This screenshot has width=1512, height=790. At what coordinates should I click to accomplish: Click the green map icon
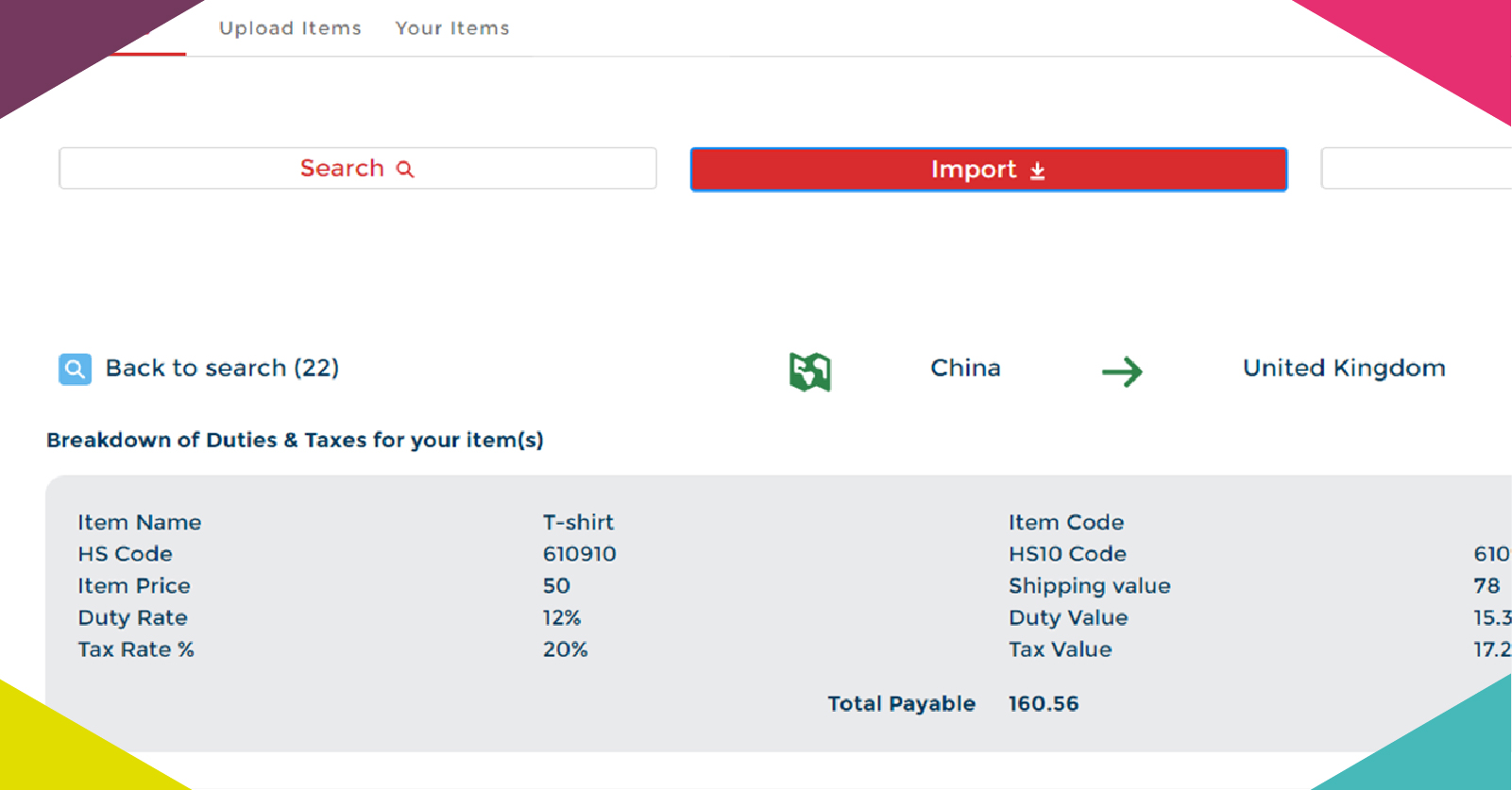(x=809, y=371)
